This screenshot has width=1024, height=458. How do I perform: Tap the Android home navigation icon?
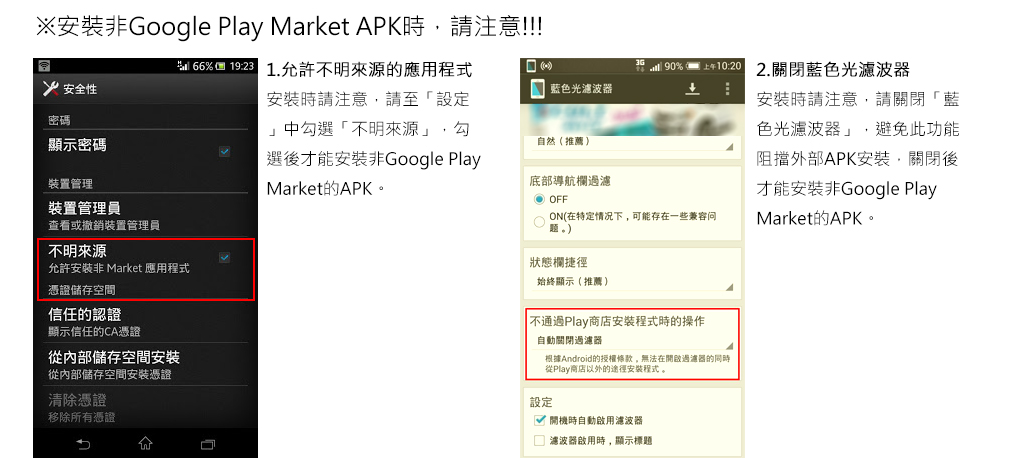click(145, 444)
